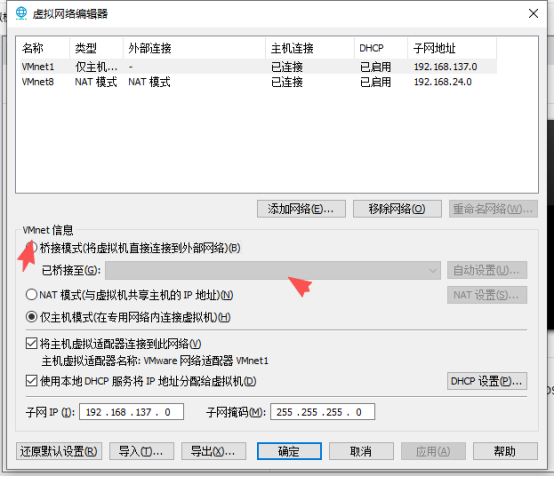Screen dimensions: 554x477
Task: Open the DHCP 设置(P)... dialog
Action: (x=487, y=381)
